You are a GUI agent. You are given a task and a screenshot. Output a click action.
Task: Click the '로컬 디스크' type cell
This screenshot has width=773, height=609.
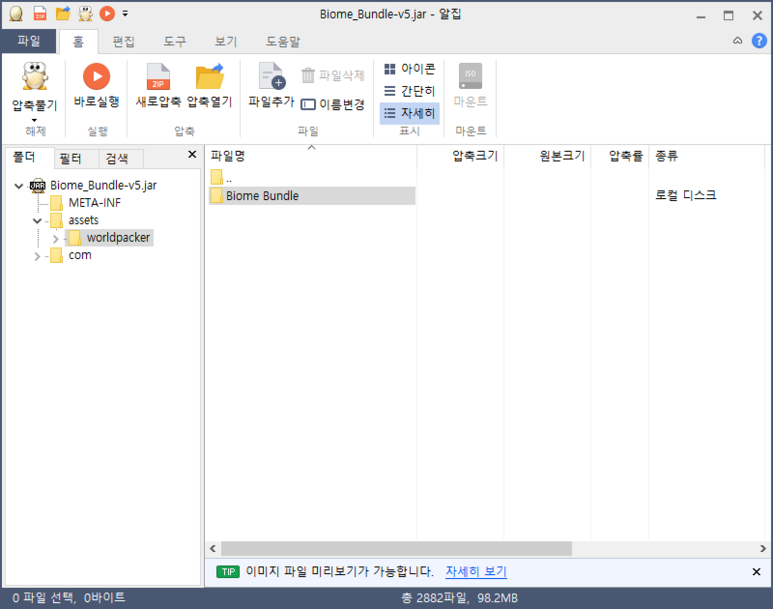(x=685, y=195)
